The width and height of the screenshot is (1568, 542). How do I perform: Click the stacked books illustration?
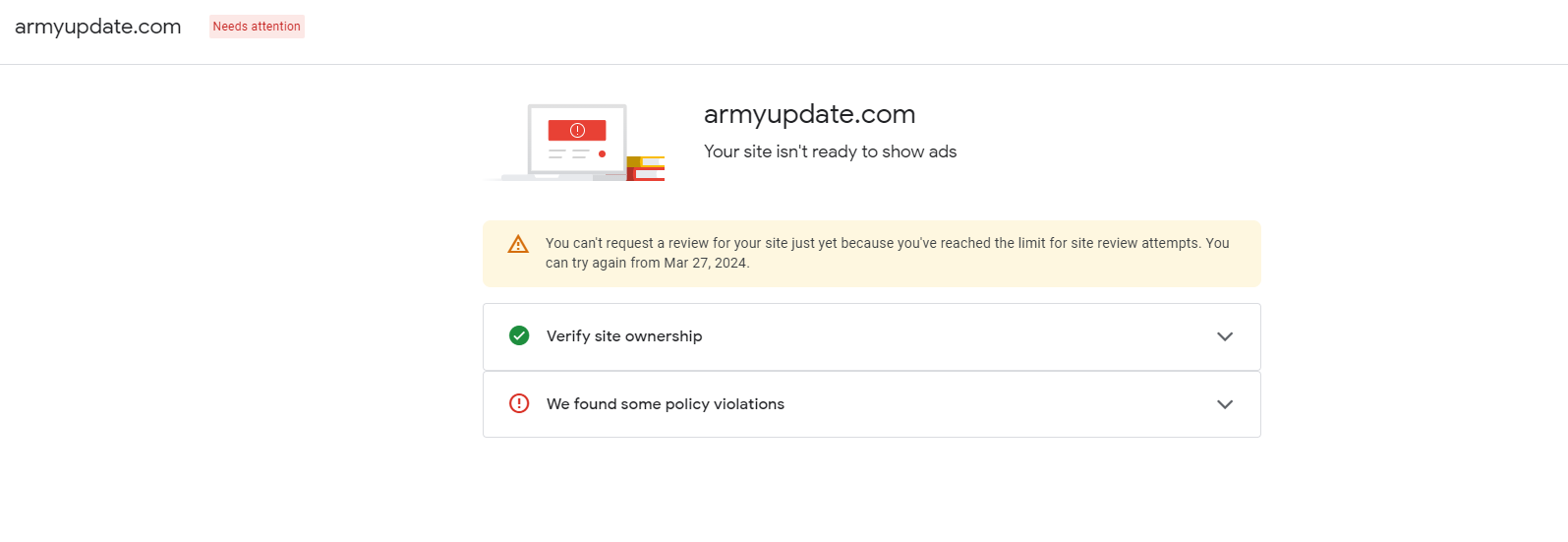(646, 168)
